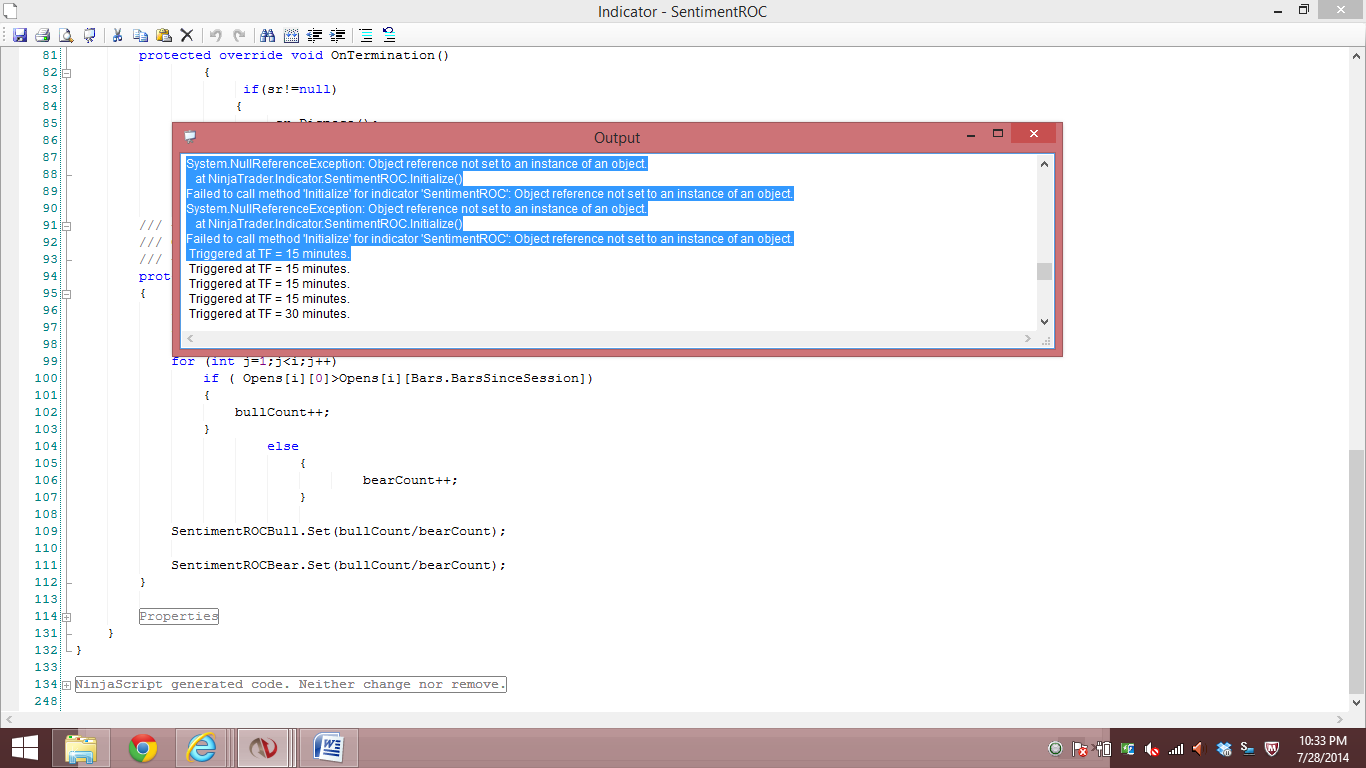
Task: Click the Output window vertical scrollbar thumb
Action: (1044, 271)
